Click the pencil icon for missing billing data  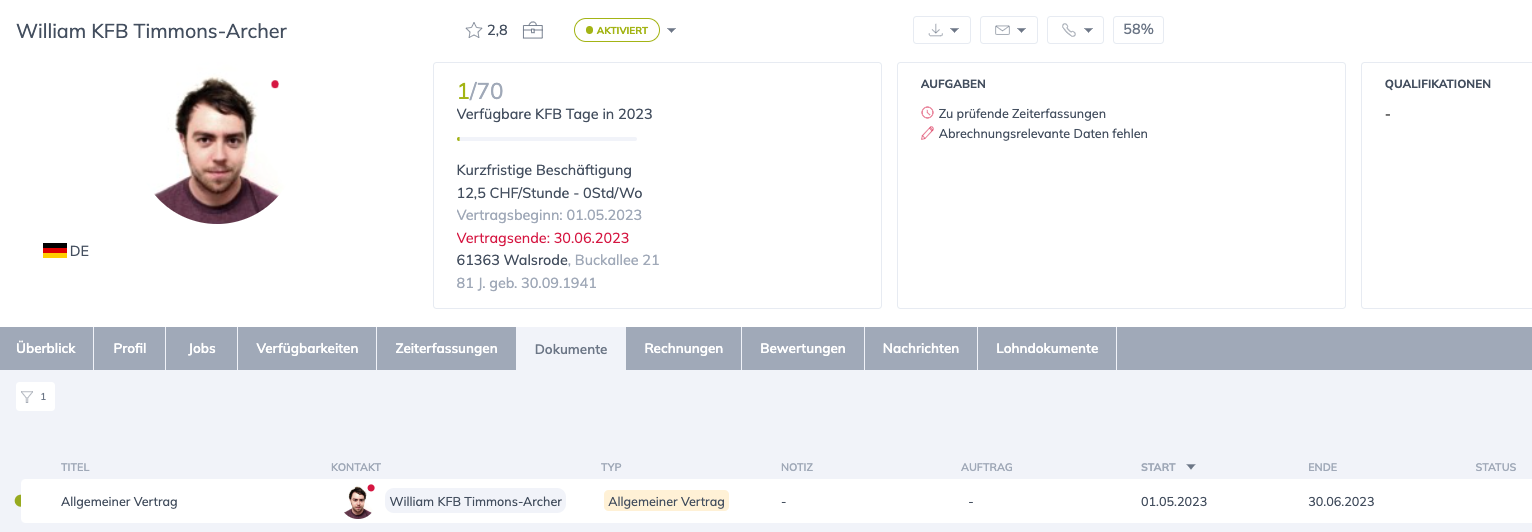tap(927, 133)
